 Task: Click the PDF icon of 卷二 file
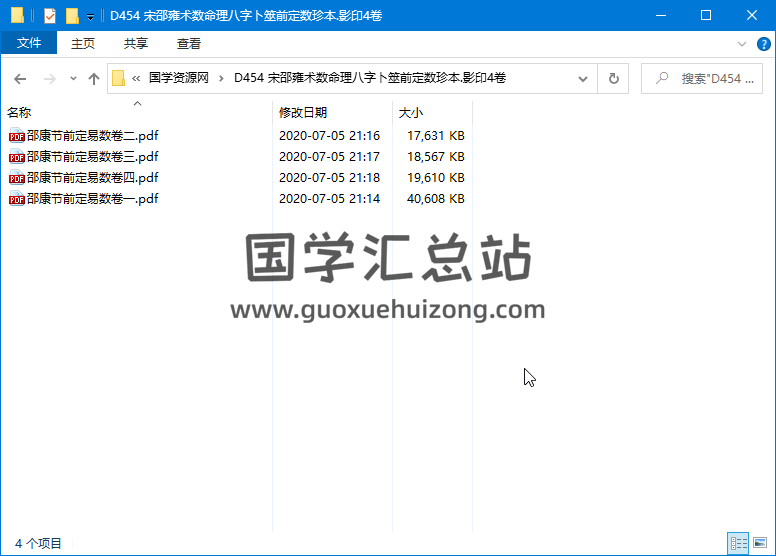click(16, 136)
